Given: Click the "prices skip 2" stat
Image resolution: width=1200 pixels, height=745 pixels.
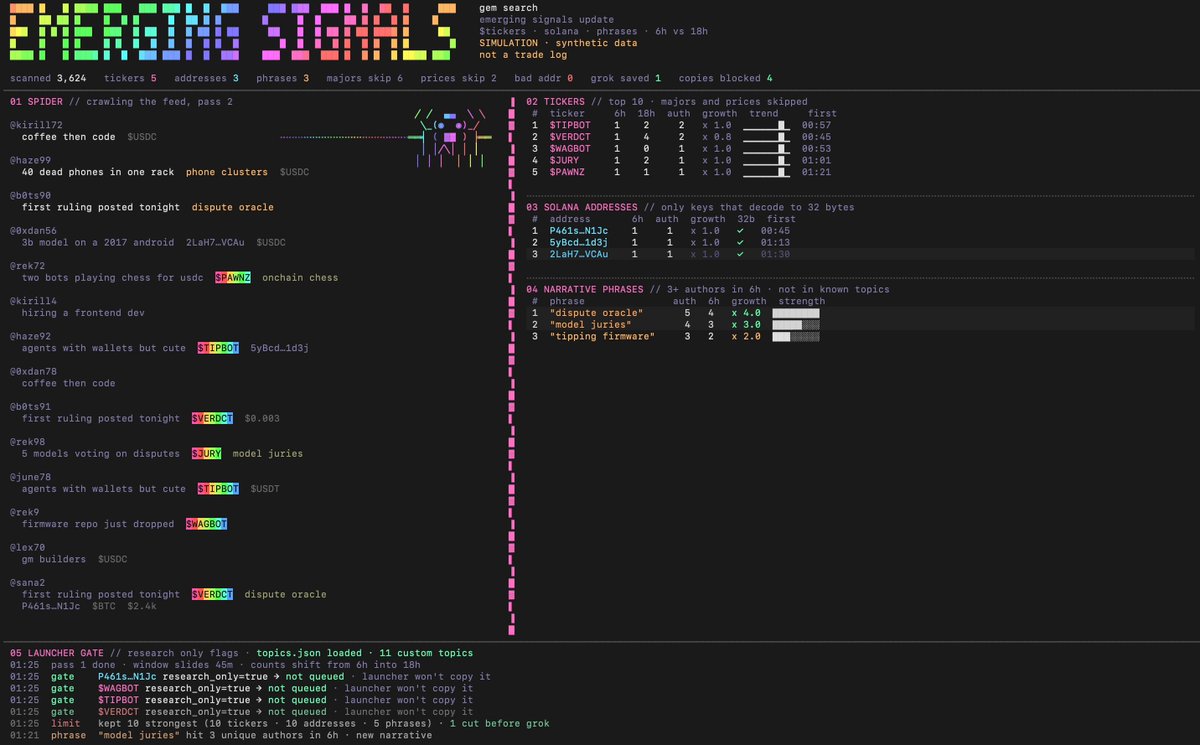Looking at the screenshot, I should [457, 78].
